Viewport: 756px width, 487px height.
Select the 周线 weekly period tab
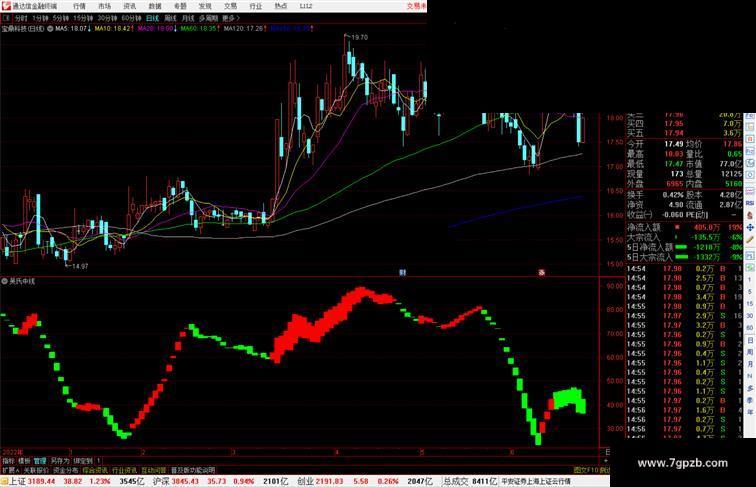[x=170, y=18]
